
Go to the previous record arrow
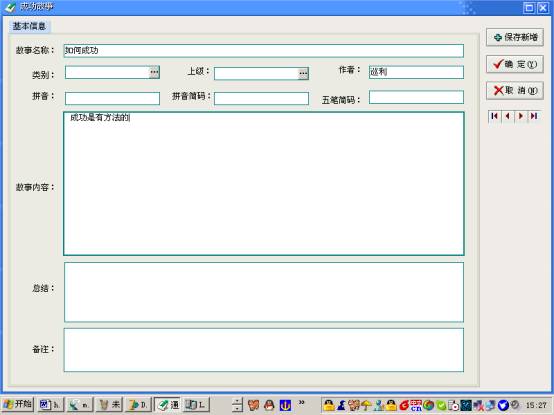pos(508,116)
